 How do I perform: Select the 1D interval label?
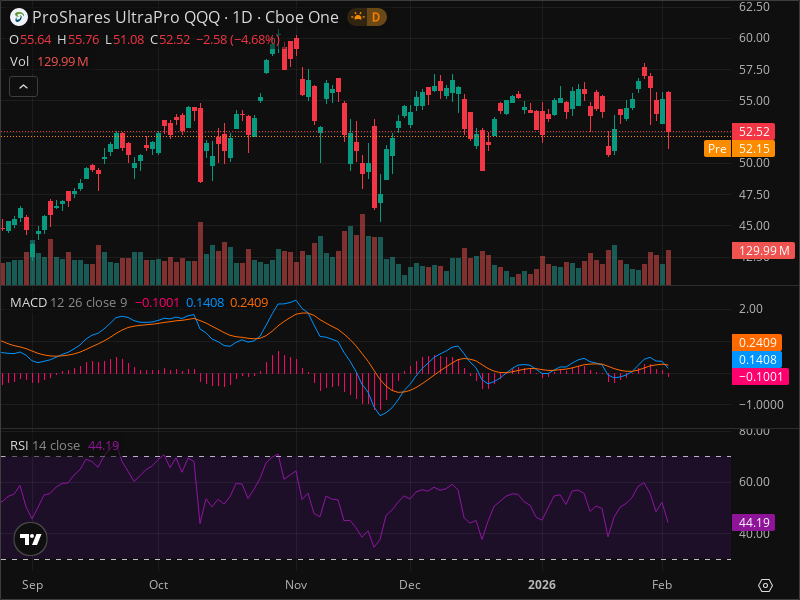click(242, 17)
